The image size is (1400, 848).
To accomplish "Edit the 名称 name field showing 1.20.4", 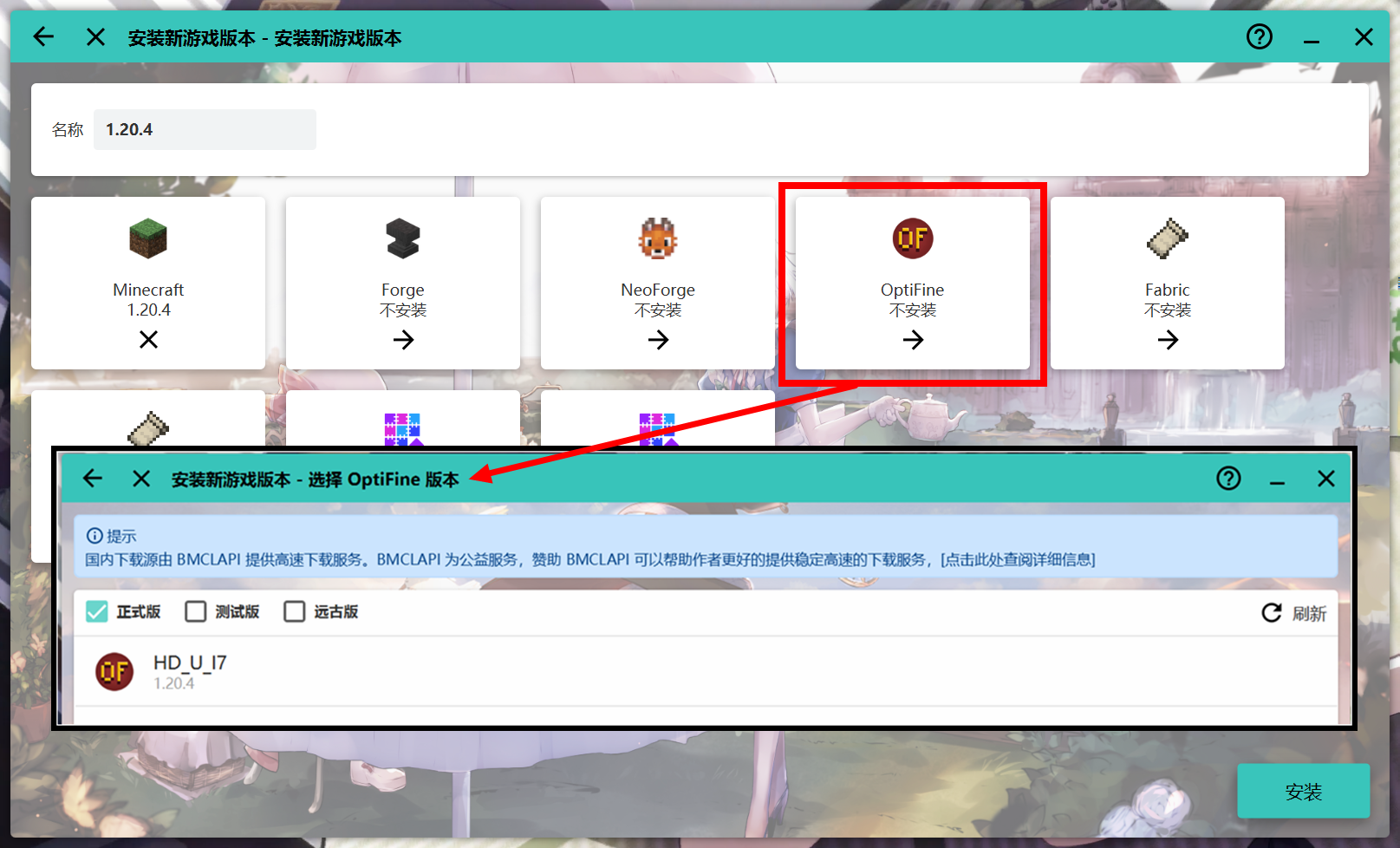I will point(205,129).
